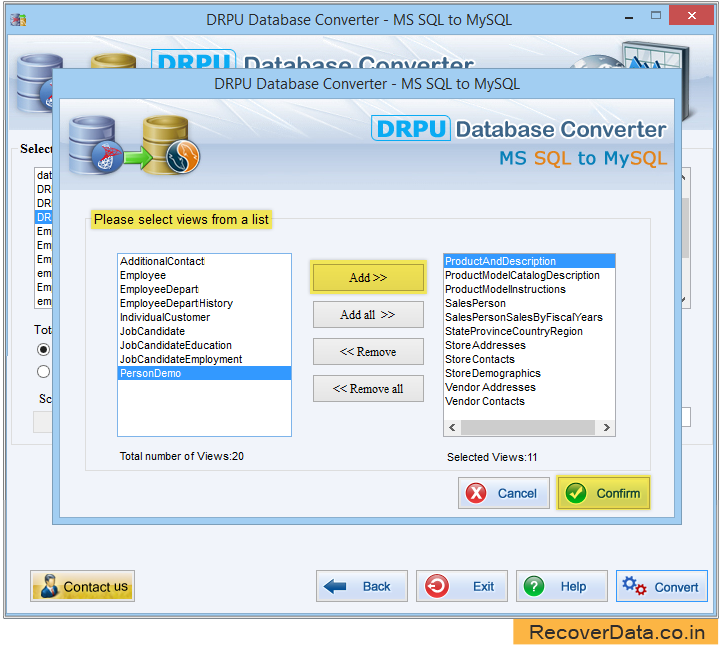The width and height of the screenshot is (723, 650).
Task: Click the Convert button in the main window
Action: coord(662,586)
